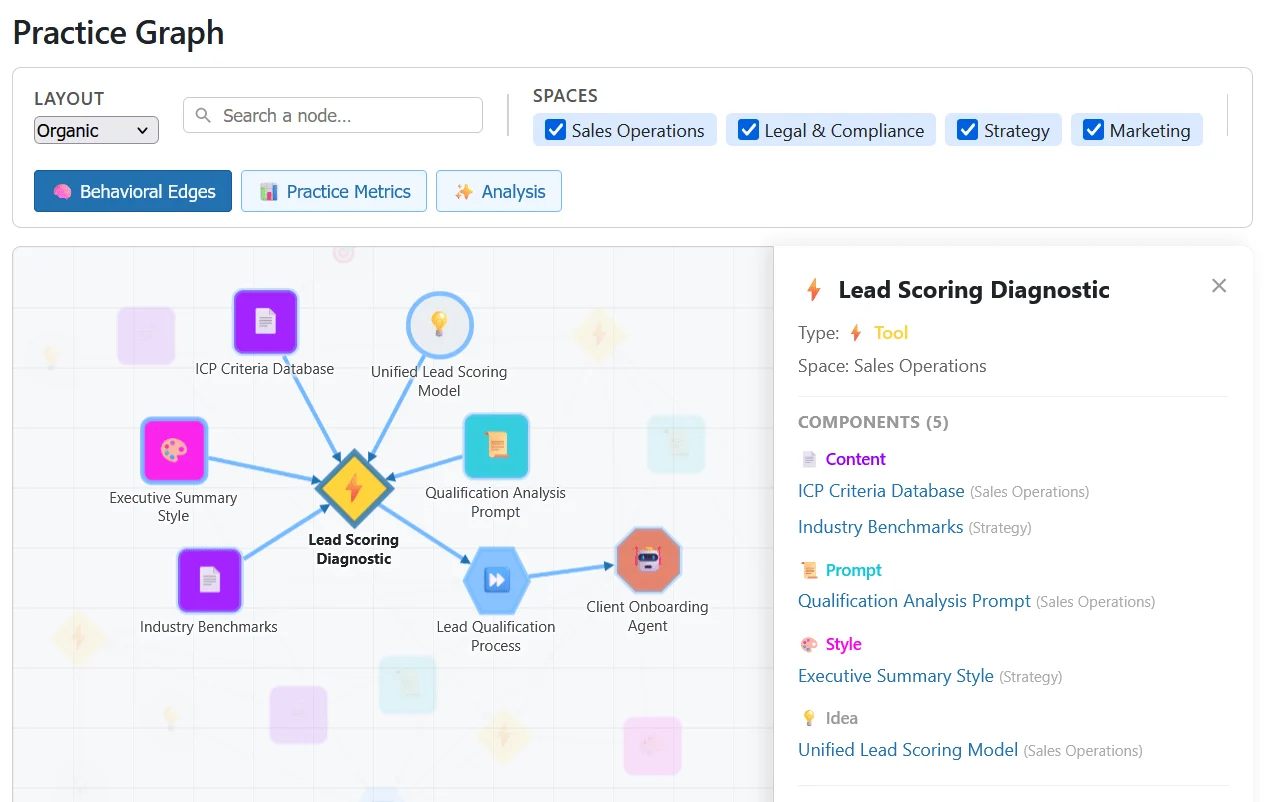The image size is (1264, 802).
Task: Click the Practice Graph page title
Action: click(x=118, y=32)
